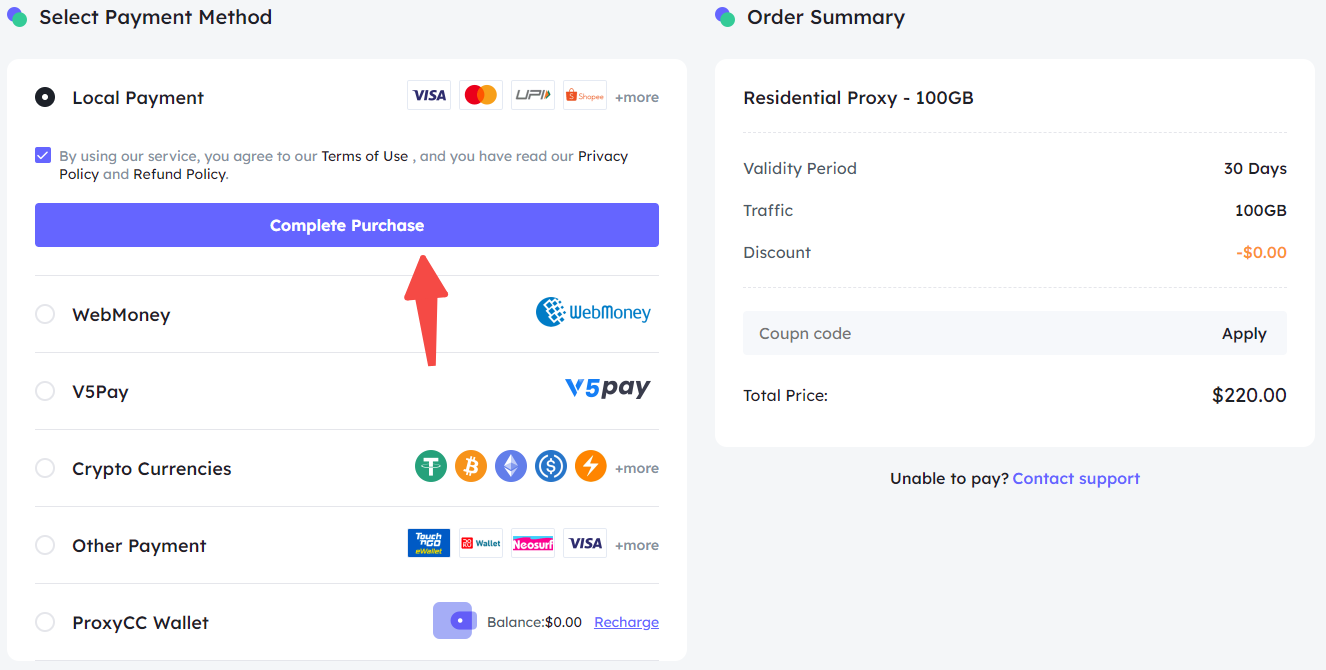Click the Mastercard icon

click(x=481, y=95)
